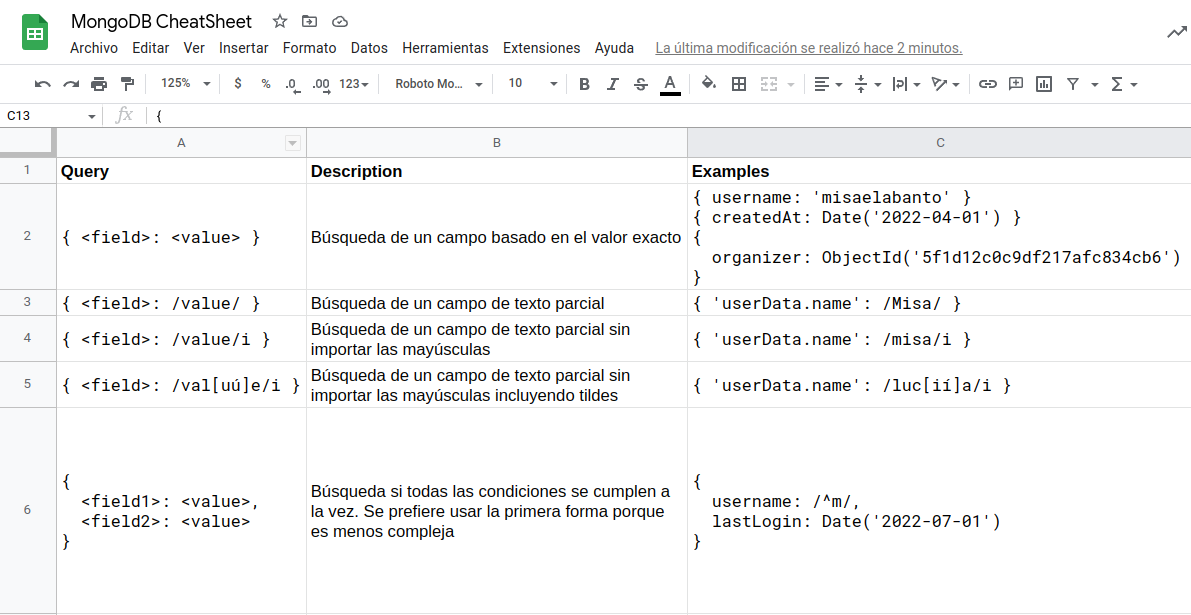
Task: Open the font size 10 dropdown
Action: tap(529, 84)
